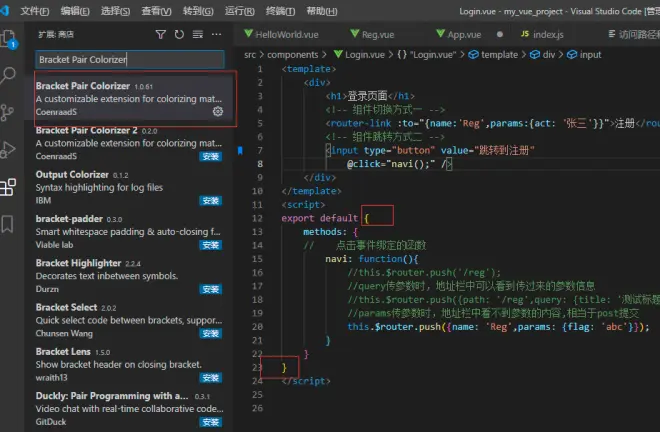Click line number 15 in gutter
660x432 pixels.
pos(257,259)
